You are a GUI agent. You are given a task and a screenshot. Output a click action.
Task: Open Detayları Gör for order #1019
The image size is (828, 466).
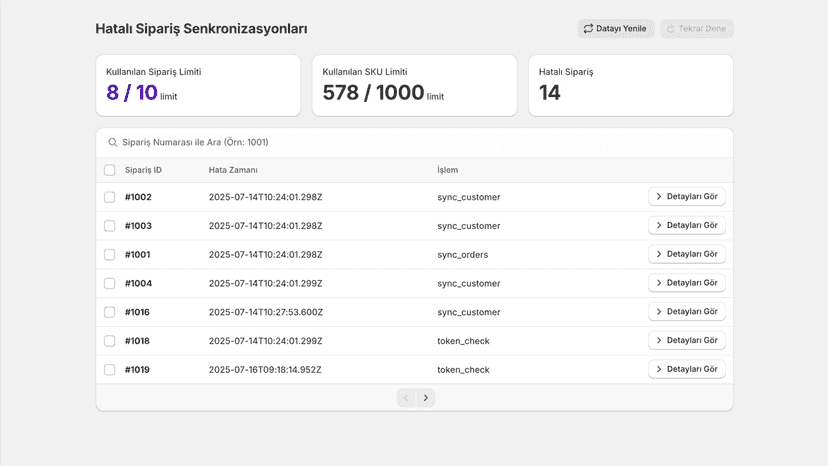[686, 369]
